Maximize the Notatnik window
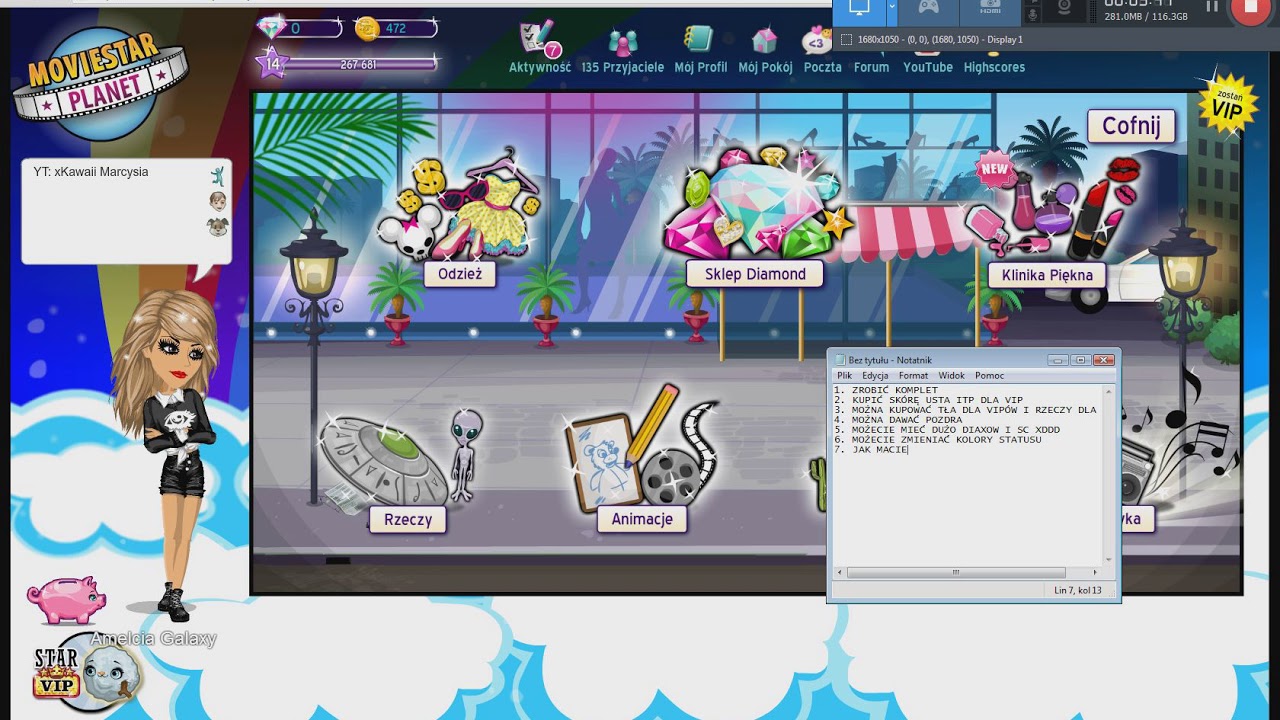This screenshot has height=720, width=1280. (1080, 360)
